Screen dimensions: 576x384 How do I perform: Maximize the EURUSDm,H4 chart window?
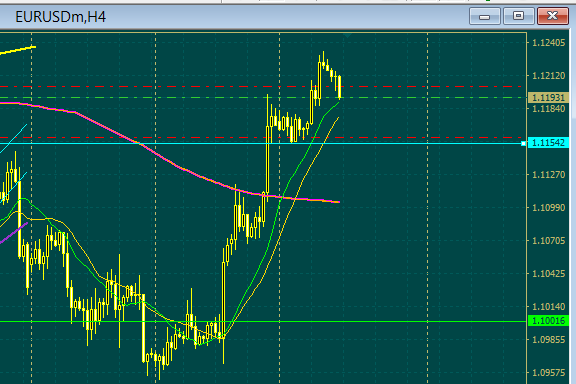click(x=518, y=16)
